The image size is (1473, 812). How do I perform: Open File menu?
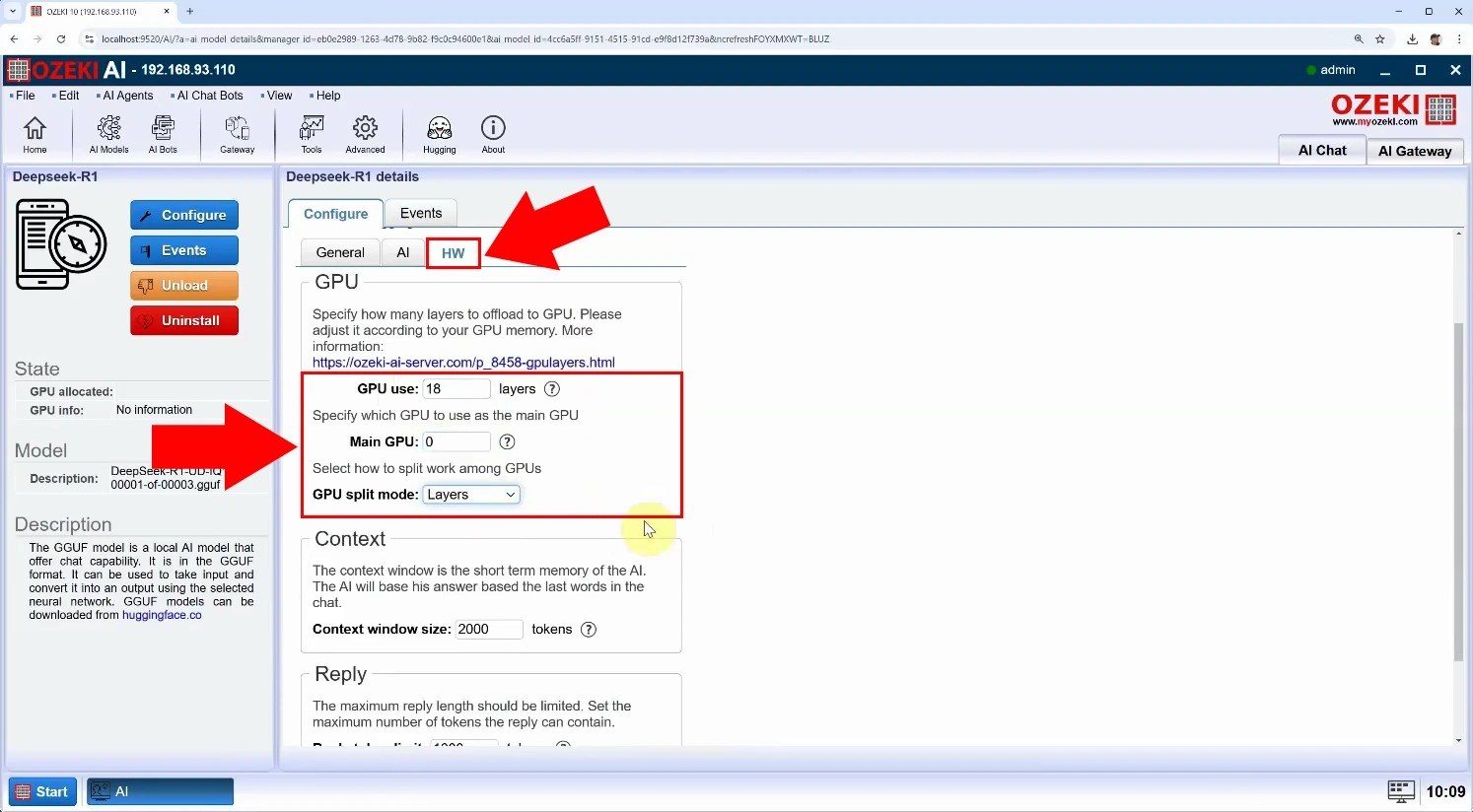point(25,96)
